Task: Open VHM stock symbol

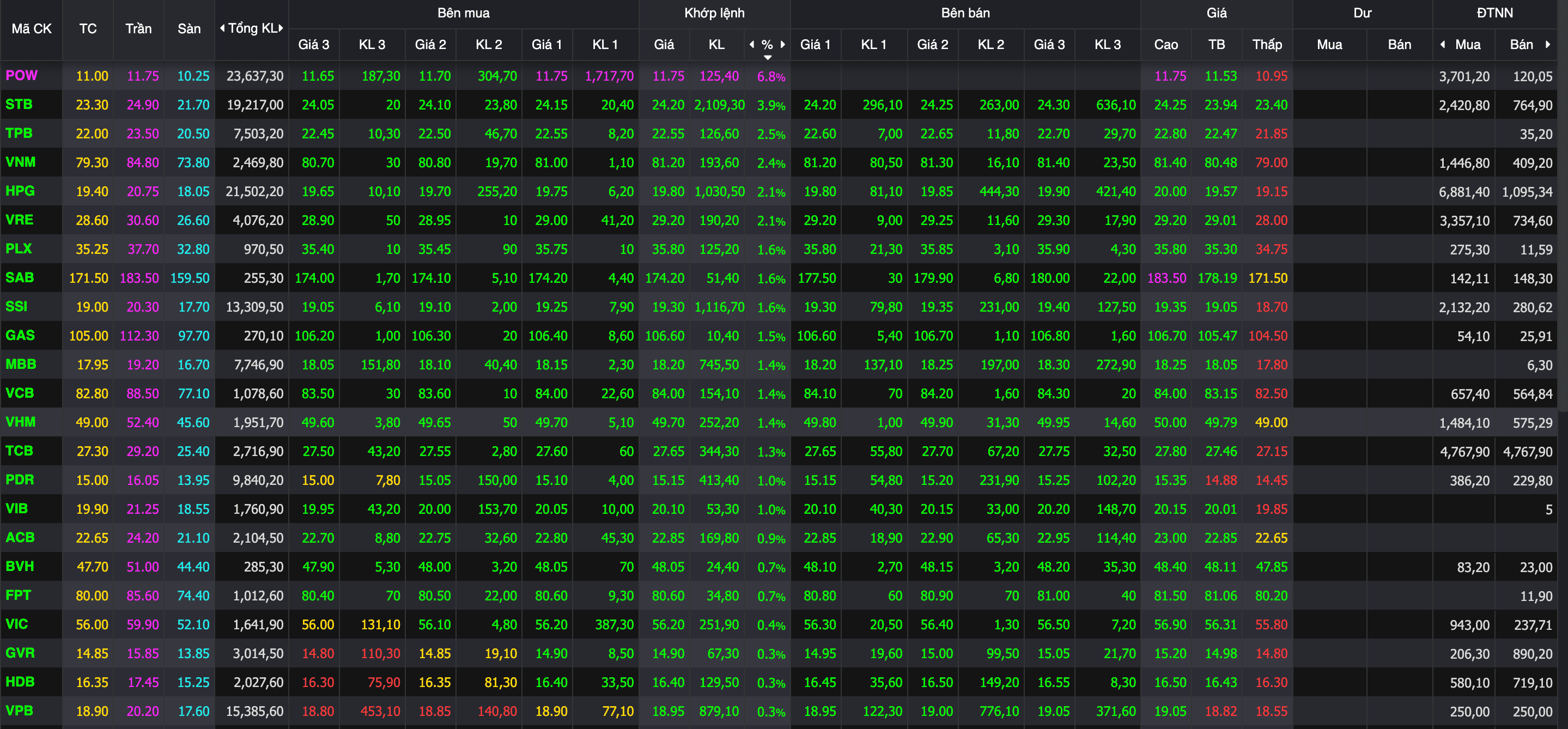Action: [x=21, y=422]
